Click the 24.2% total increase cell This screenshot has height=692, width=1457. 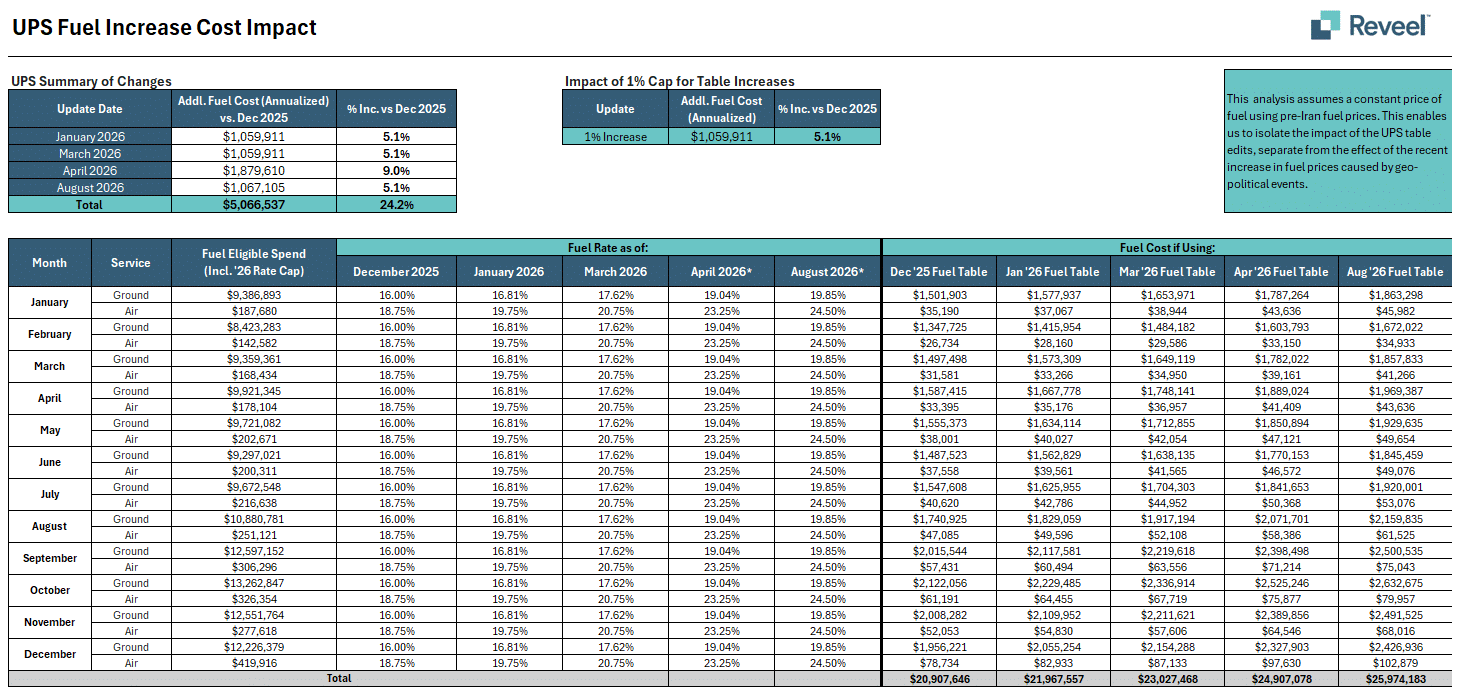click(396, 205)
